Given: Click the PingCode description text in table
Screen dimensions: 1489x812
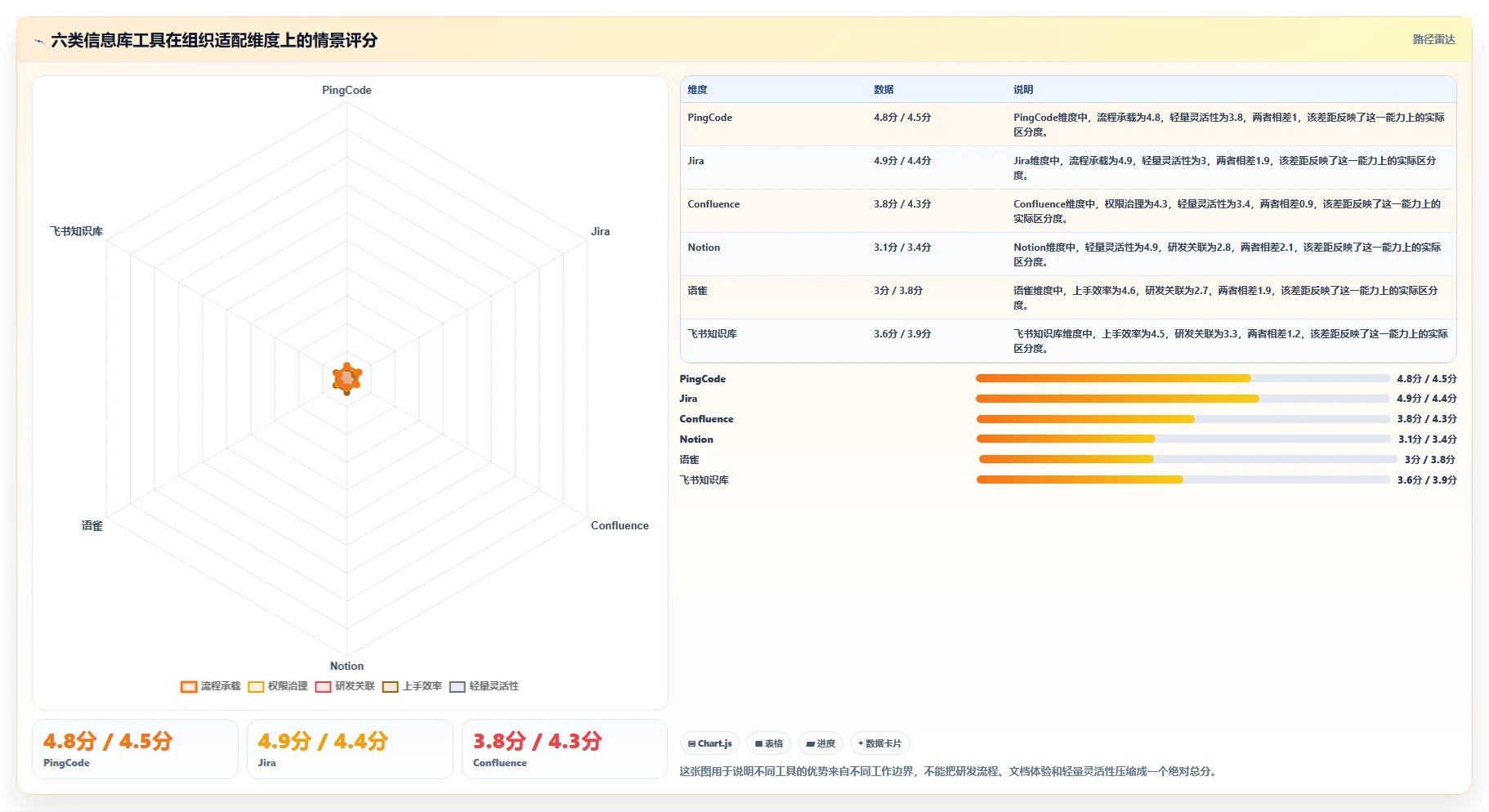Looking at the screenshot, I should [1229, 125].
